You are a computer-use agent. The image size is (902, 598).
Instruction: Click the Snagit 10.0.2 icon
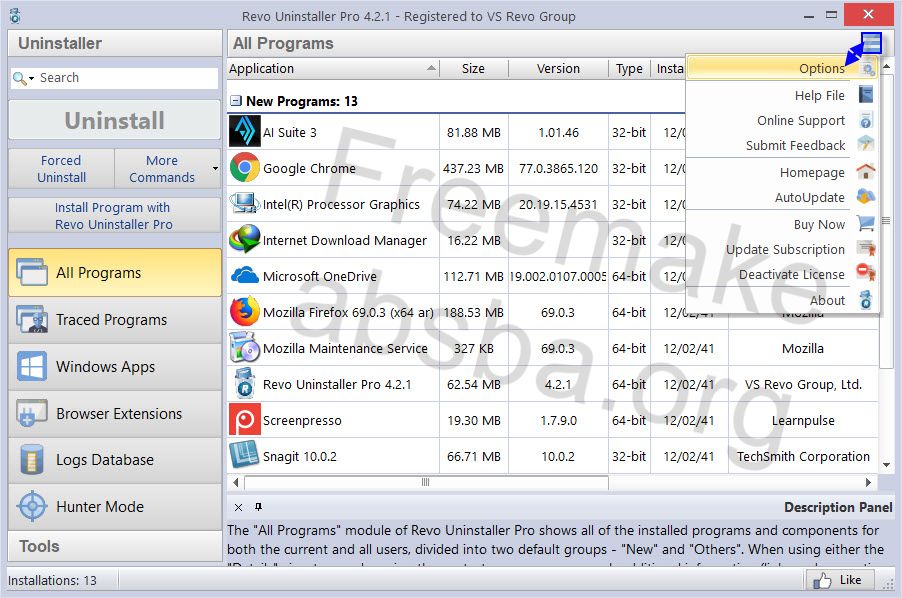point(244,455)
